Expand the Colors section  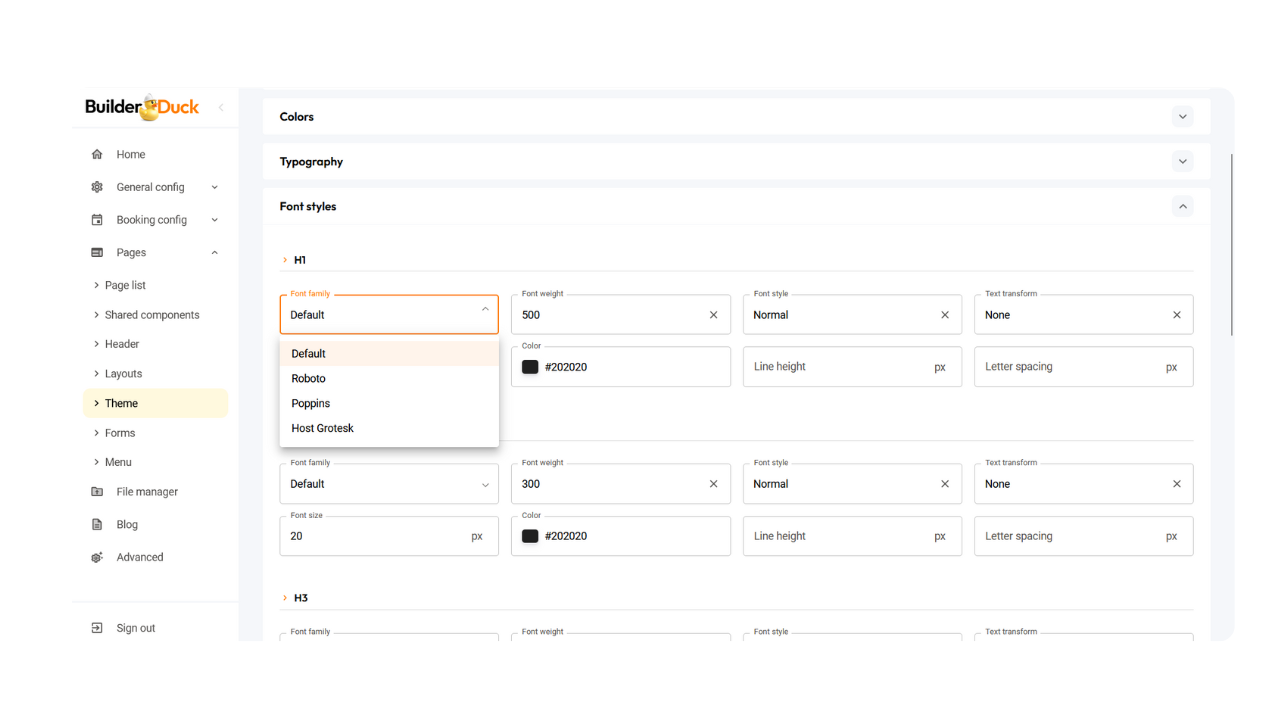1182,117
